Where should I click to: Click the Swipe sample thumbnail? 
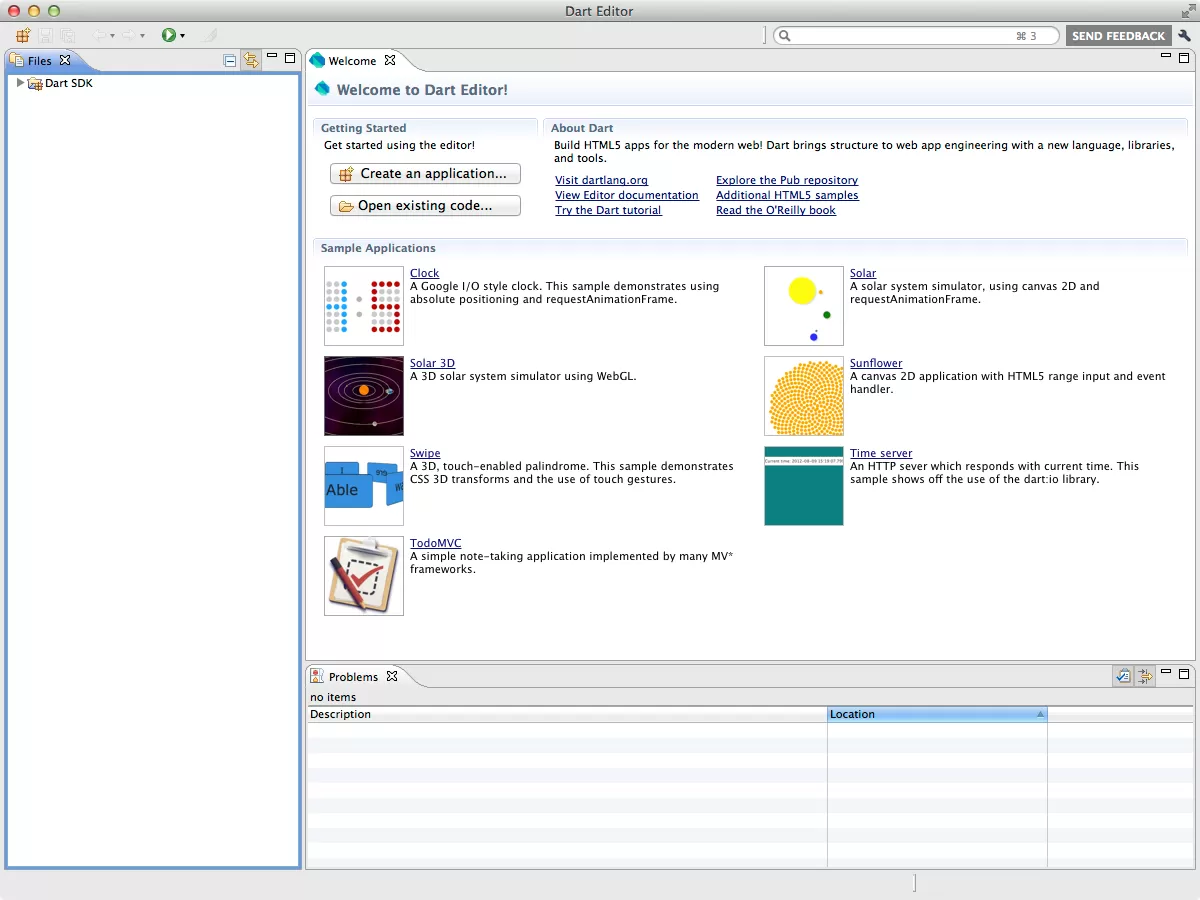click(364, 486)
